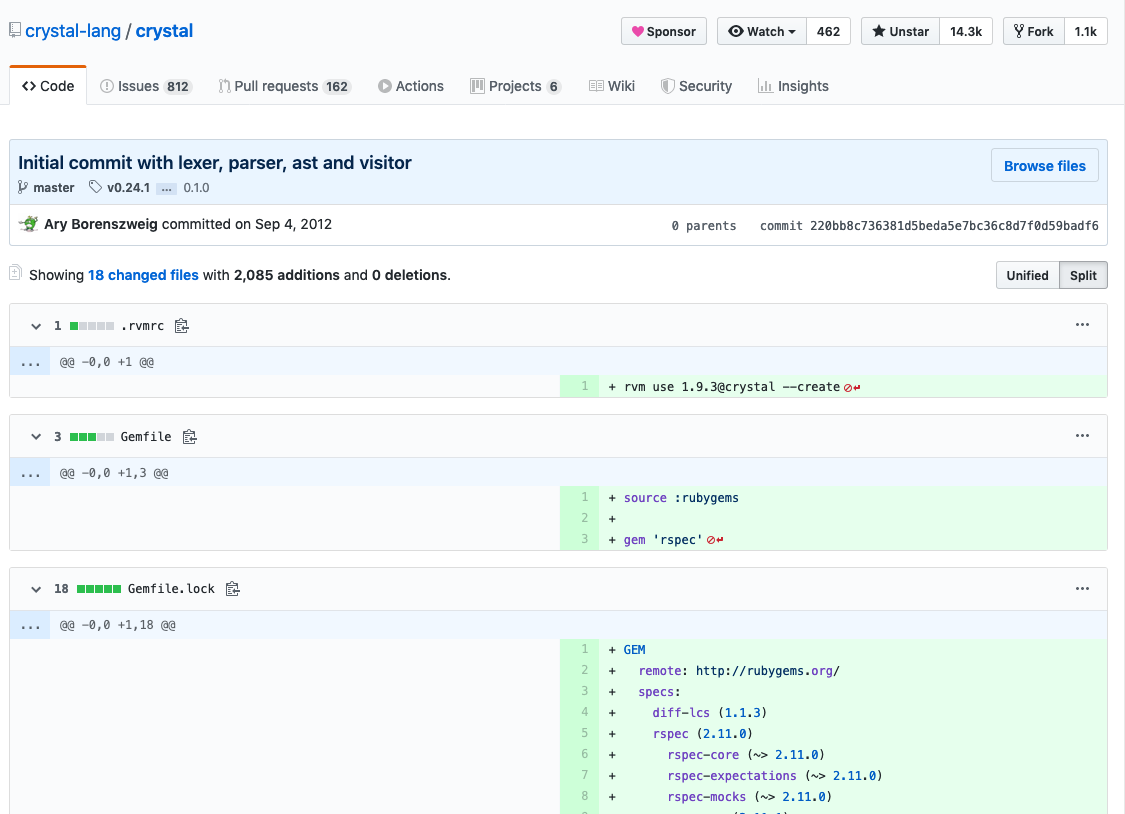The image size is (1125, 814).
Task: Open the crystal repository link
Action: (x=164, y=31)
